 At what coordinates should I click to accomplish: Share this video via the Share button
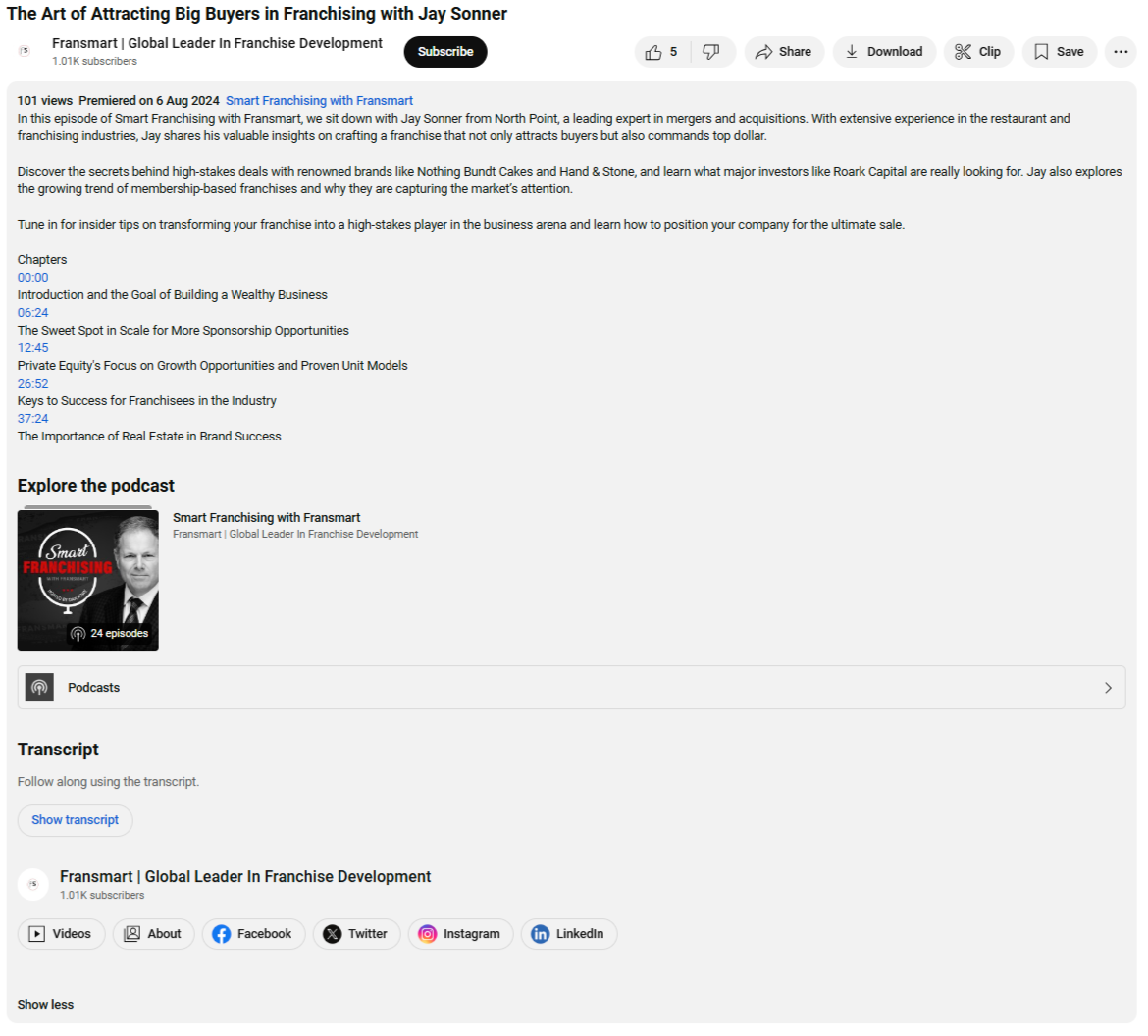pos(784,52)
